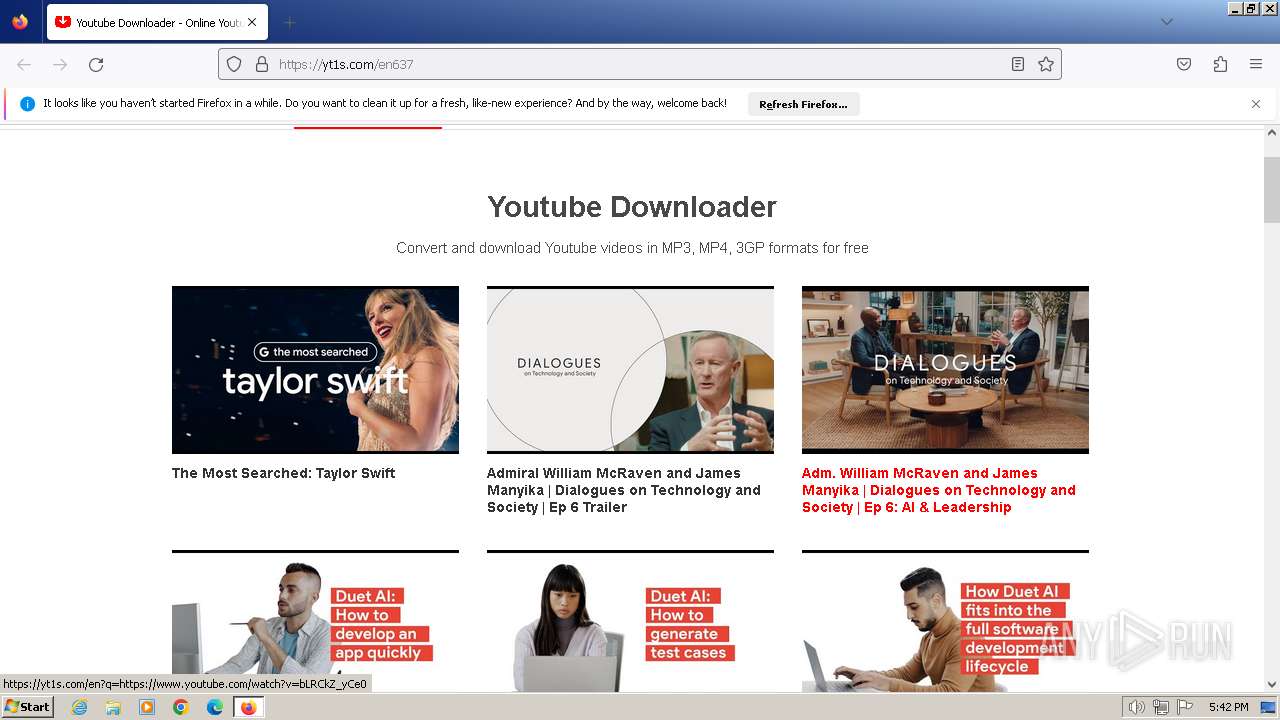
Task: Open the volume control in system tray
Action: pyautogui.click(x=1137, y=707)
